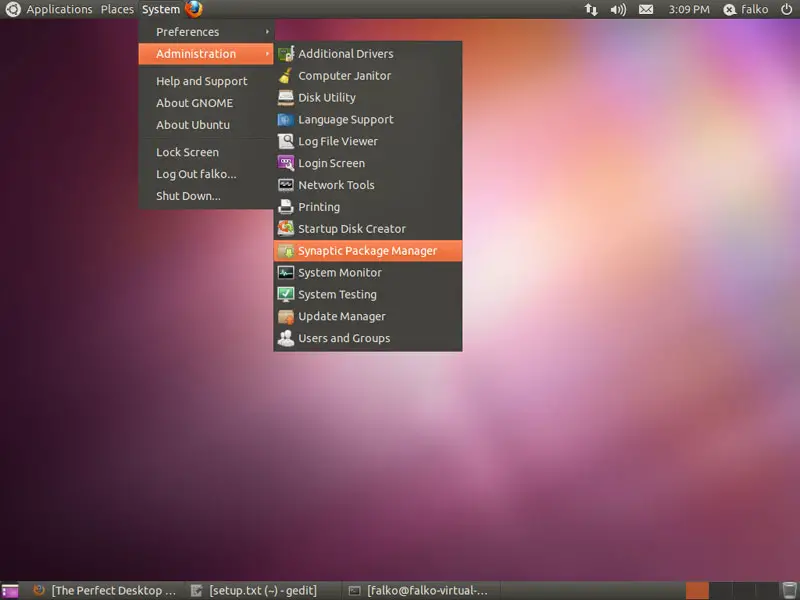Select Lock Screen menu entry
The height and width of the screenshot is (600, 800).
(187, 152)
